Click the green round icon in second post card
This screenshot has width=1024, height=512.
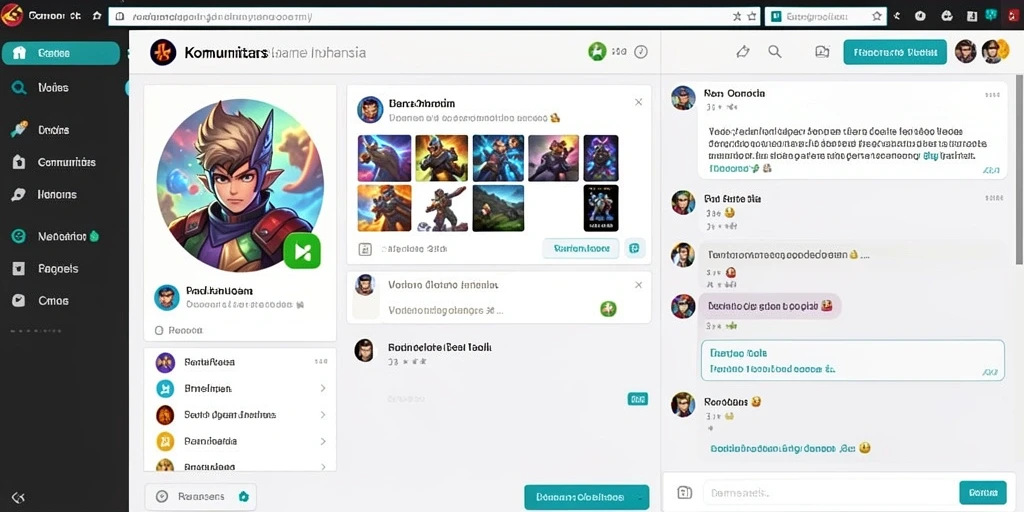pos(608,309)
